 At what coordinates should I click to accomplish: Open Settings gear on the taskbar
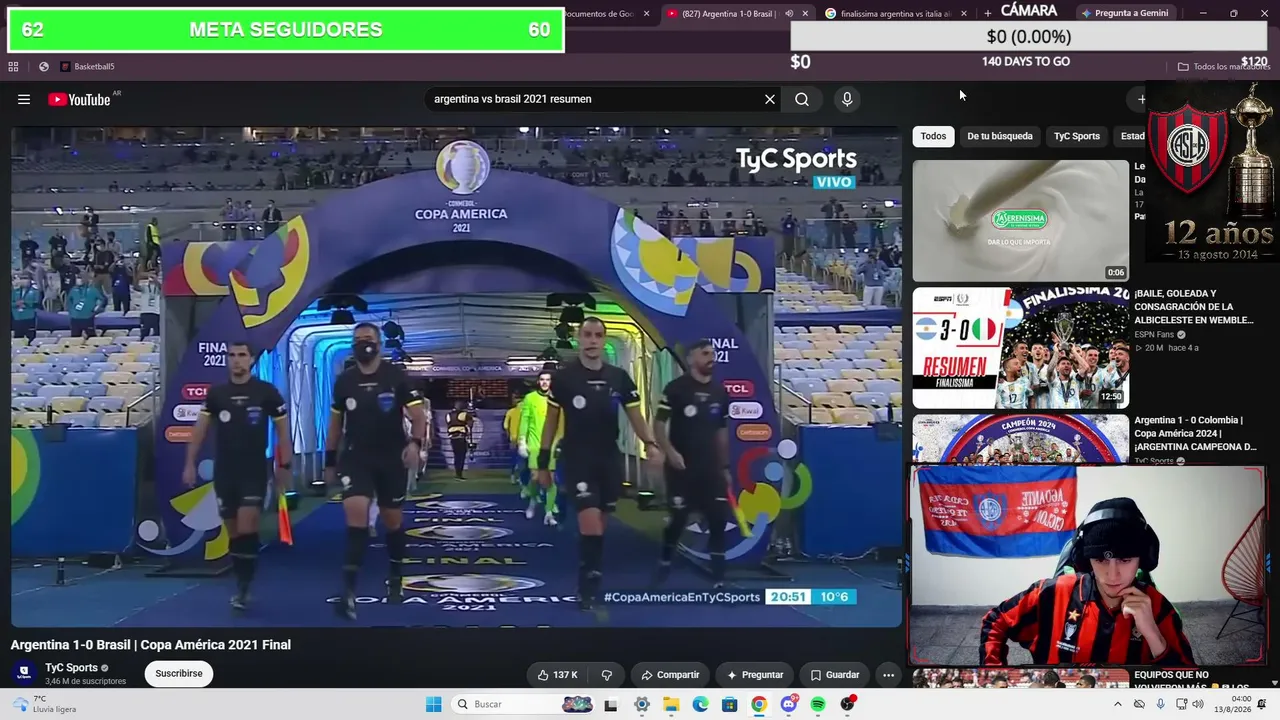pyautogui.click(x=642, y=705)
